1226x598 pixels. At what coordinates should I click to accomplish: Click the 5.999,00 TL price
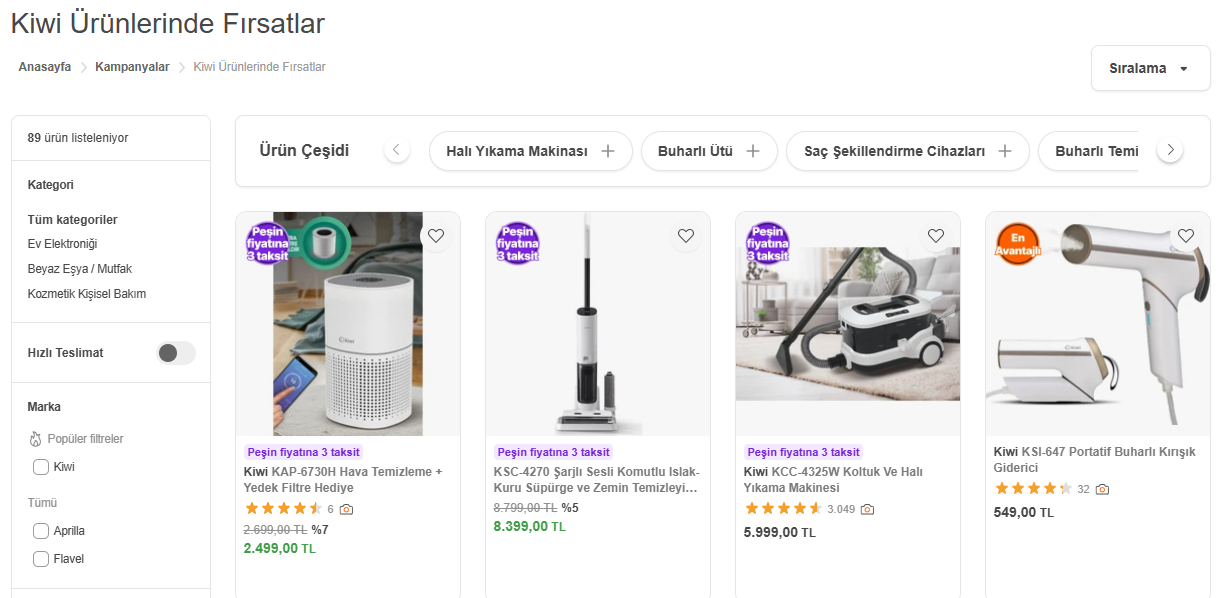pyautogui.click(x=780, y=532)
